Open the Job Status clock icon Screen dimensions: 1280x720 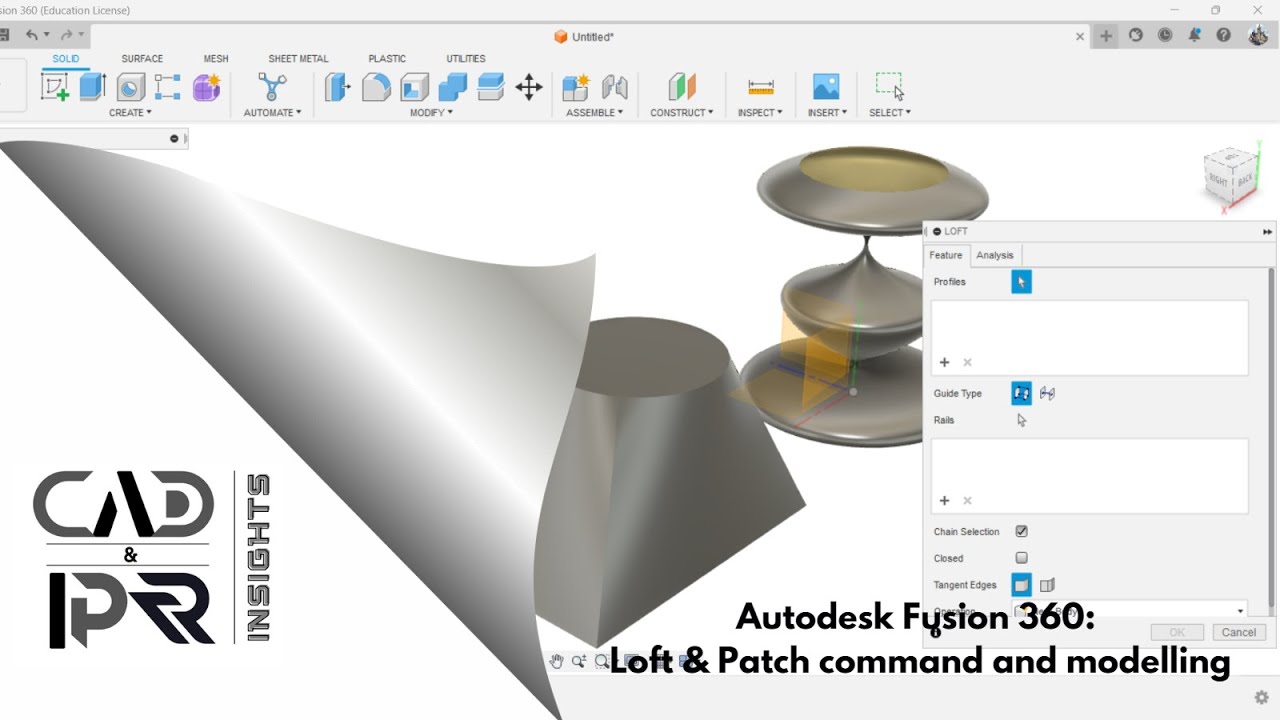[x=1165, y=35]
